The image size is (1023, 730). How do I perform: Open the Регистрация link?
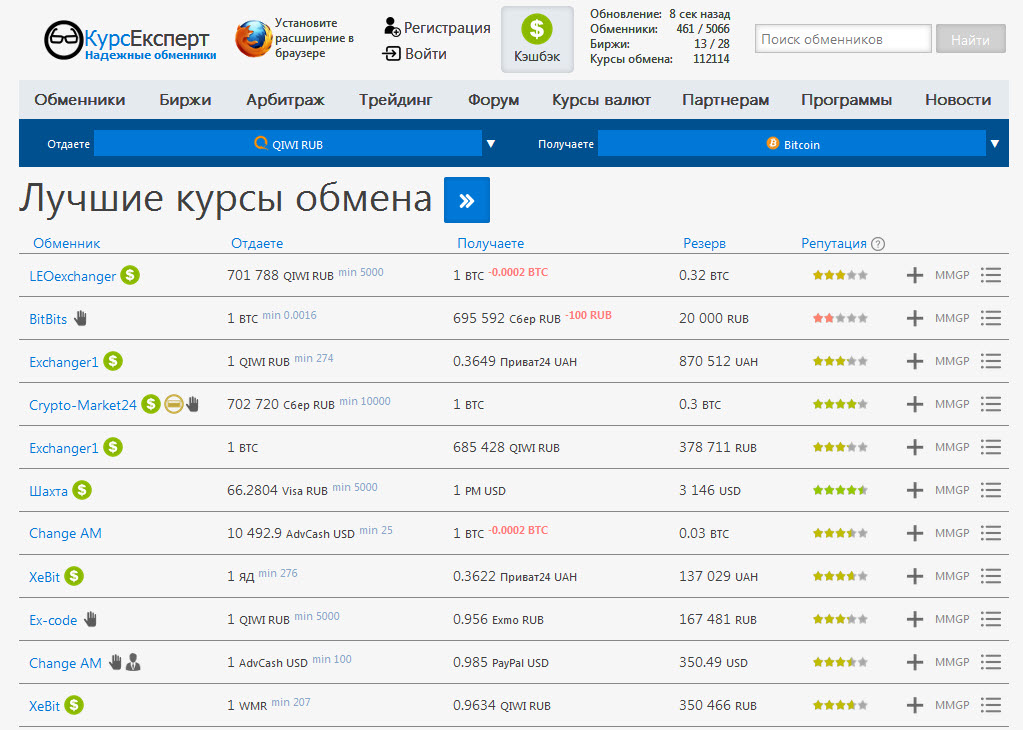pos(446,28)
